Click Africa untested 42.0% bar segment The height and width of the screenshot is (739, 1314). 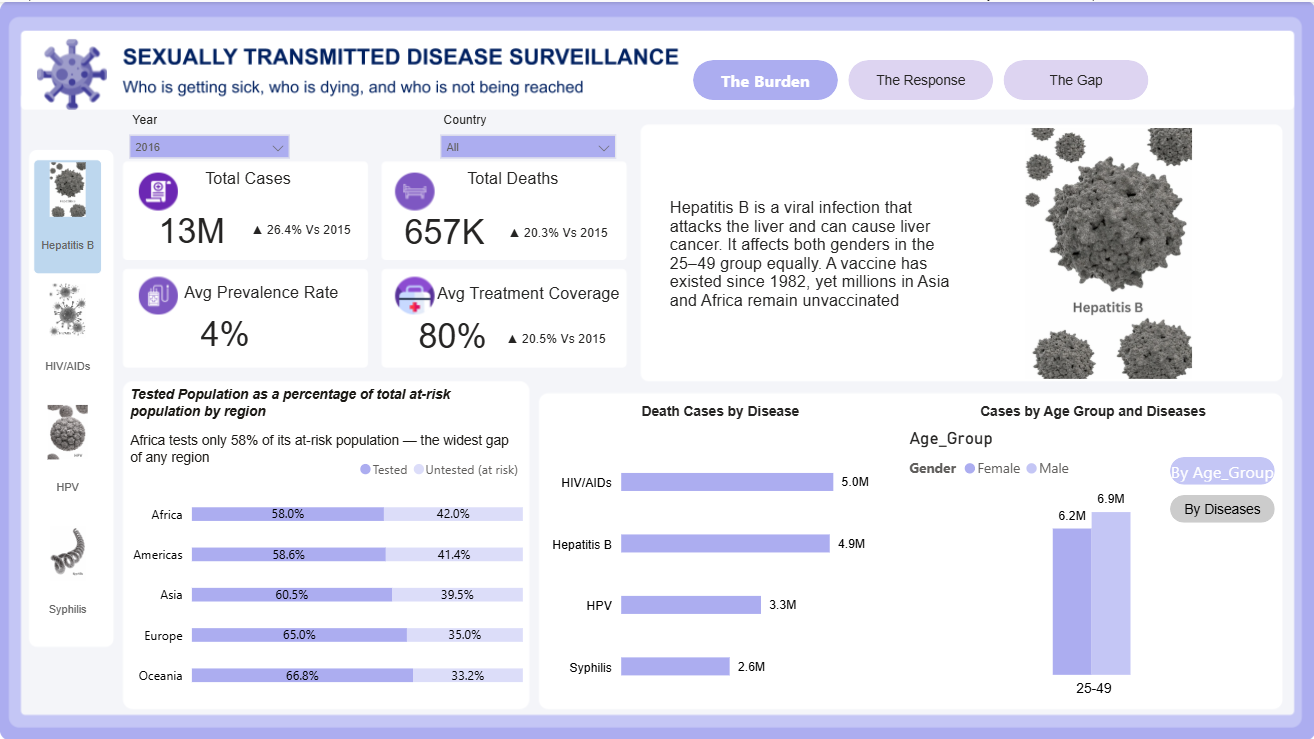pyautogui.click(x=453, y=514)
